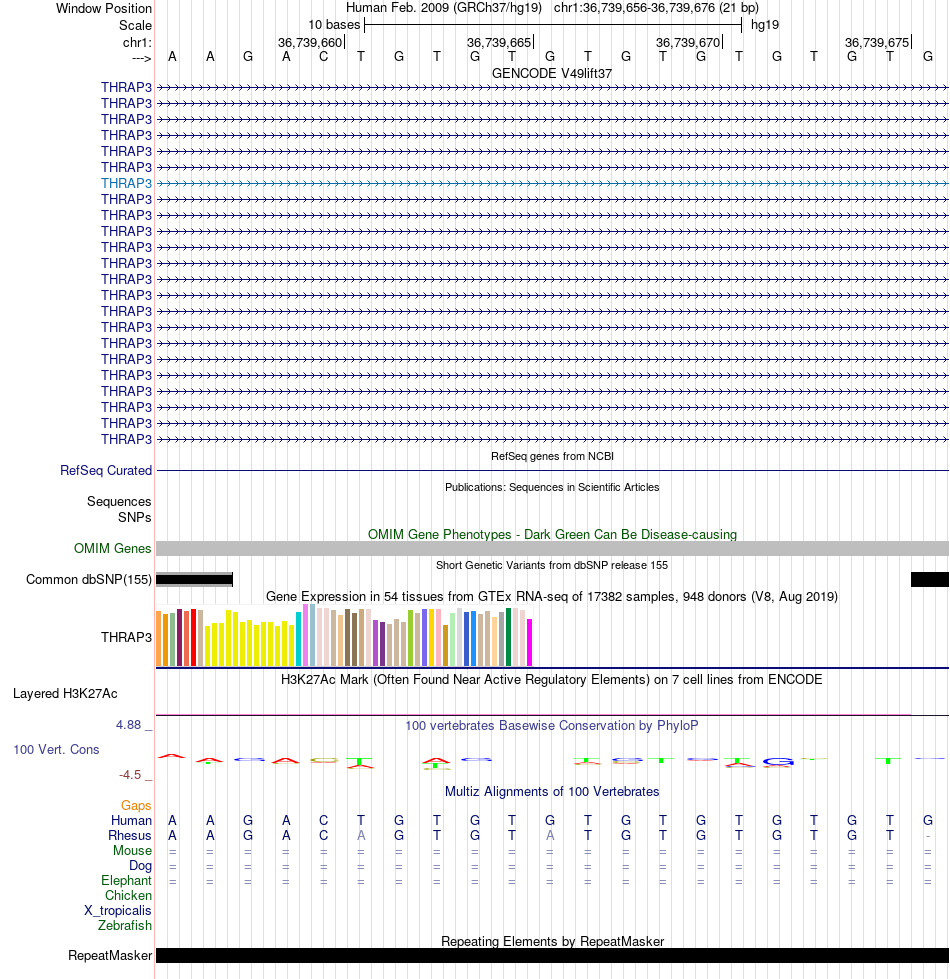Click the orange Gaps row label
The image size is (950, 979).
pyautogui.click(x=136, y=805)
